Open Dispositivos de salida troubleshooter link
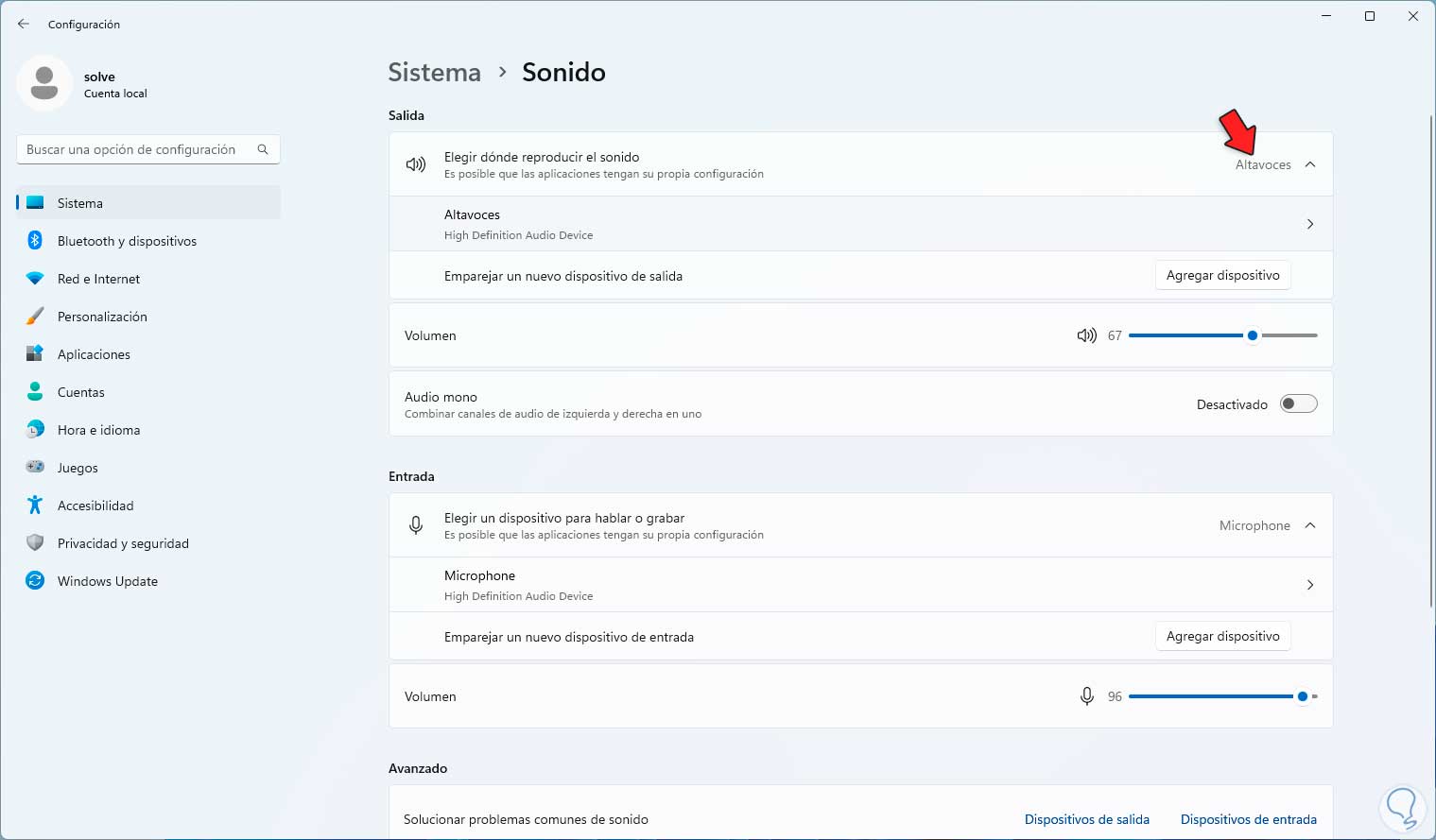Screen dimensions: 1436x840 click(1086, 819)
